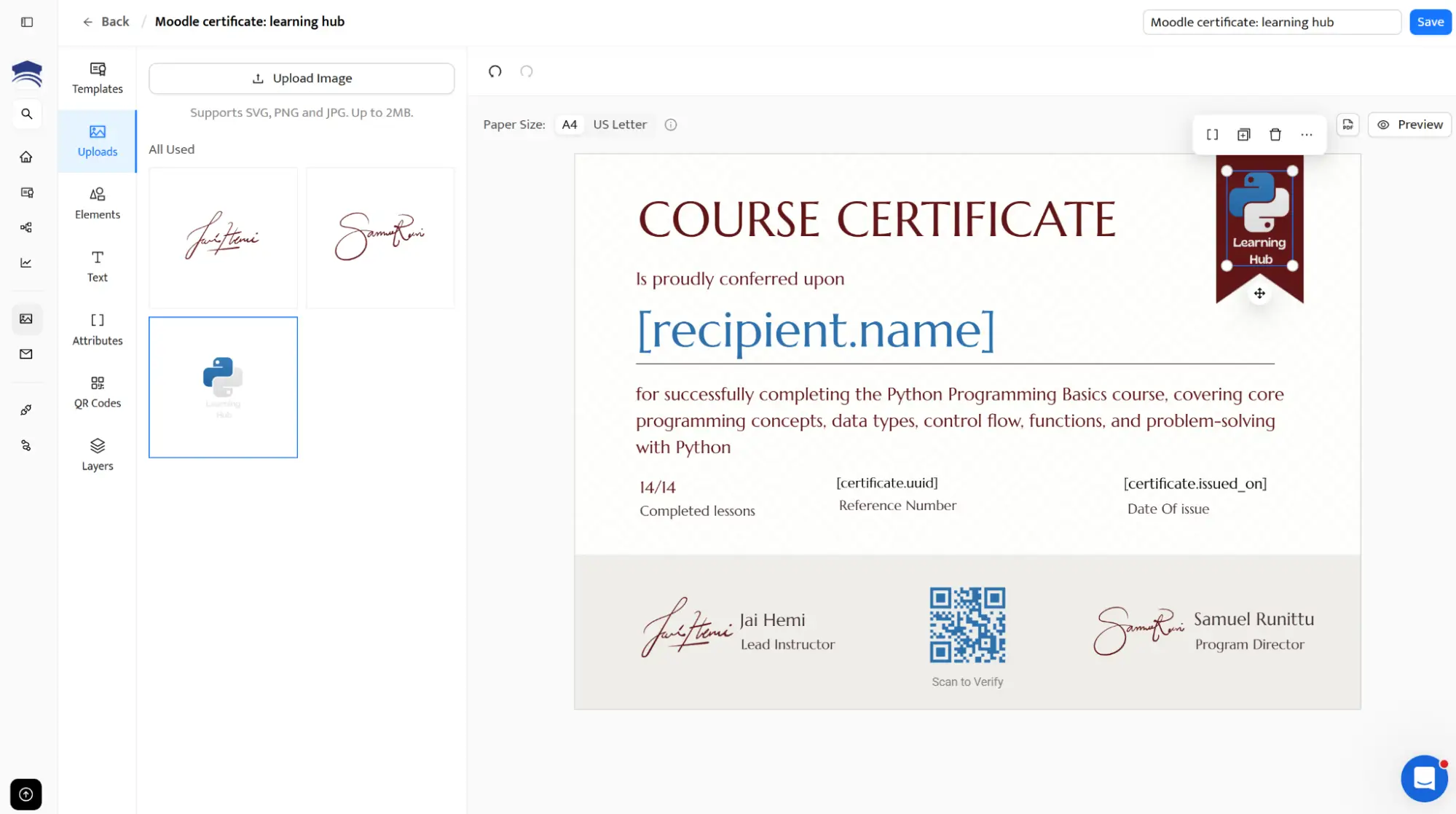Click the Upload Image button
The image size is (1456, 814).
coord(302,78)
